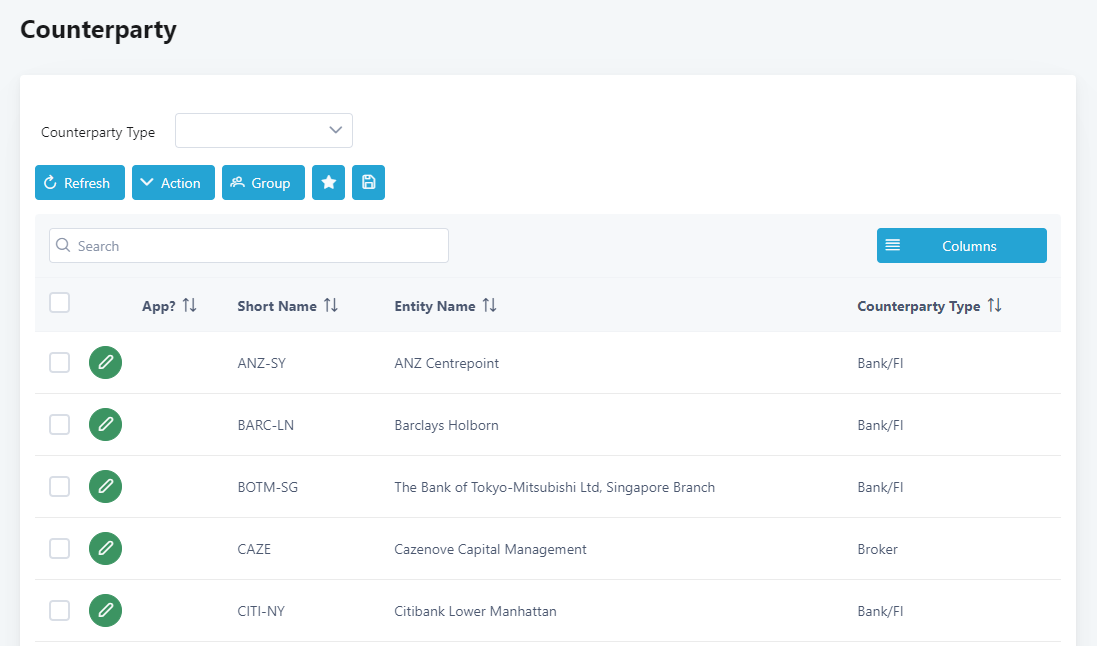Open the Counterparty Type filter dropdown
1097x646 pixels.
click(x=264, y=130)
